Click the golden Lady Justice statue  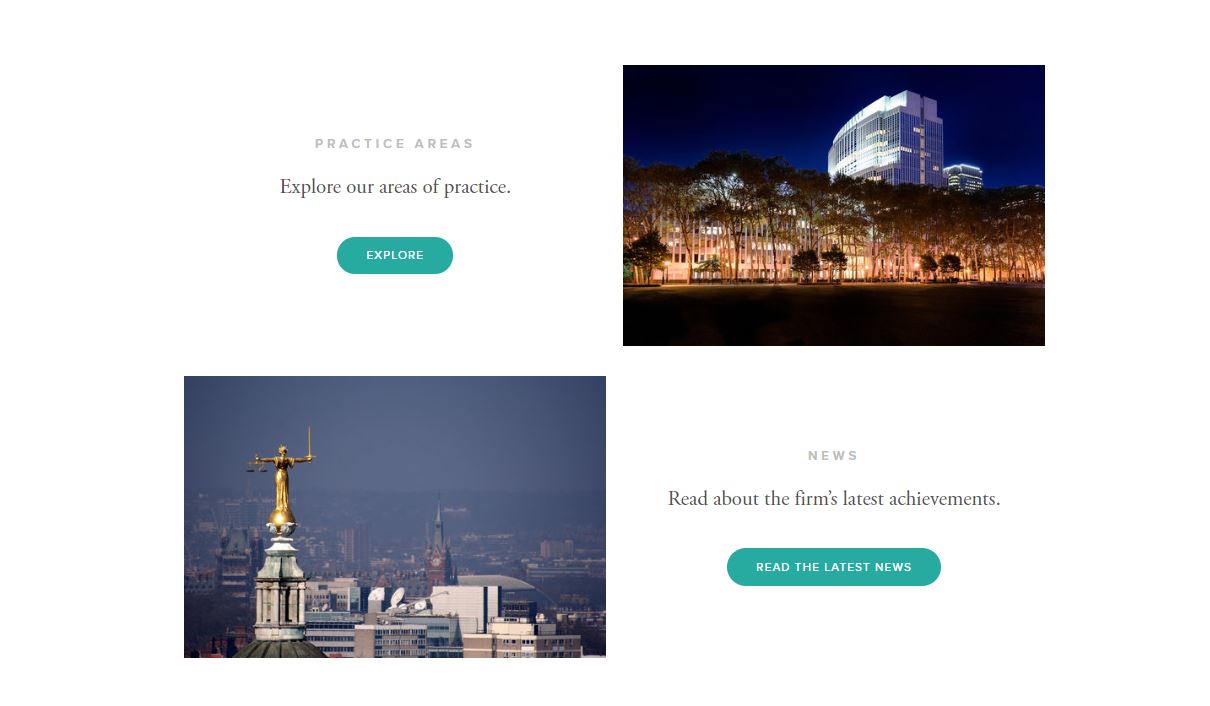tap(283, 475)
